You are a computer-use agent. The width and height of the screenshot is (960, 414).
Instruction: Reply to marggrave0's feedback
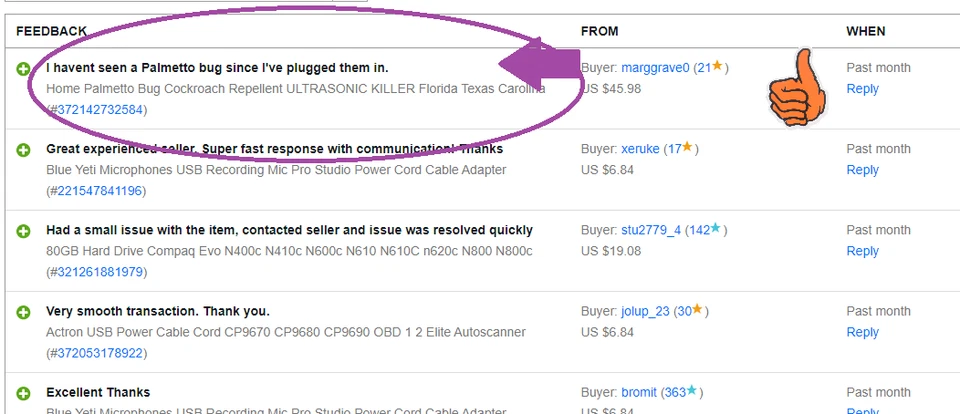(862, 89)
